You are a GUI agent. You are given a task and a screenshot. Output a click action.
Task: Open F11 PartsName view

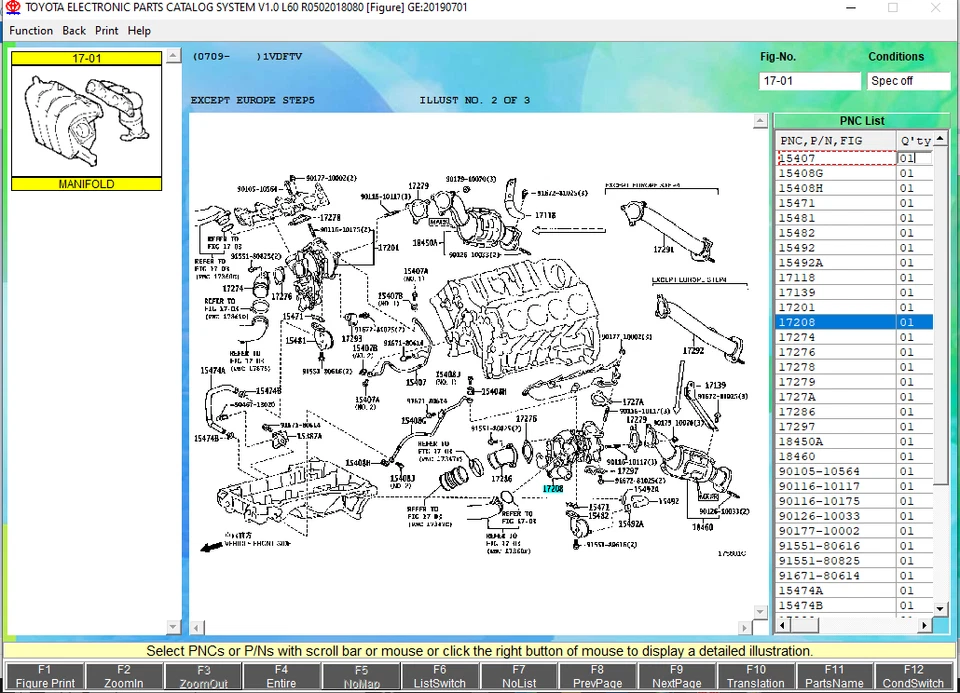pos(834,677)
